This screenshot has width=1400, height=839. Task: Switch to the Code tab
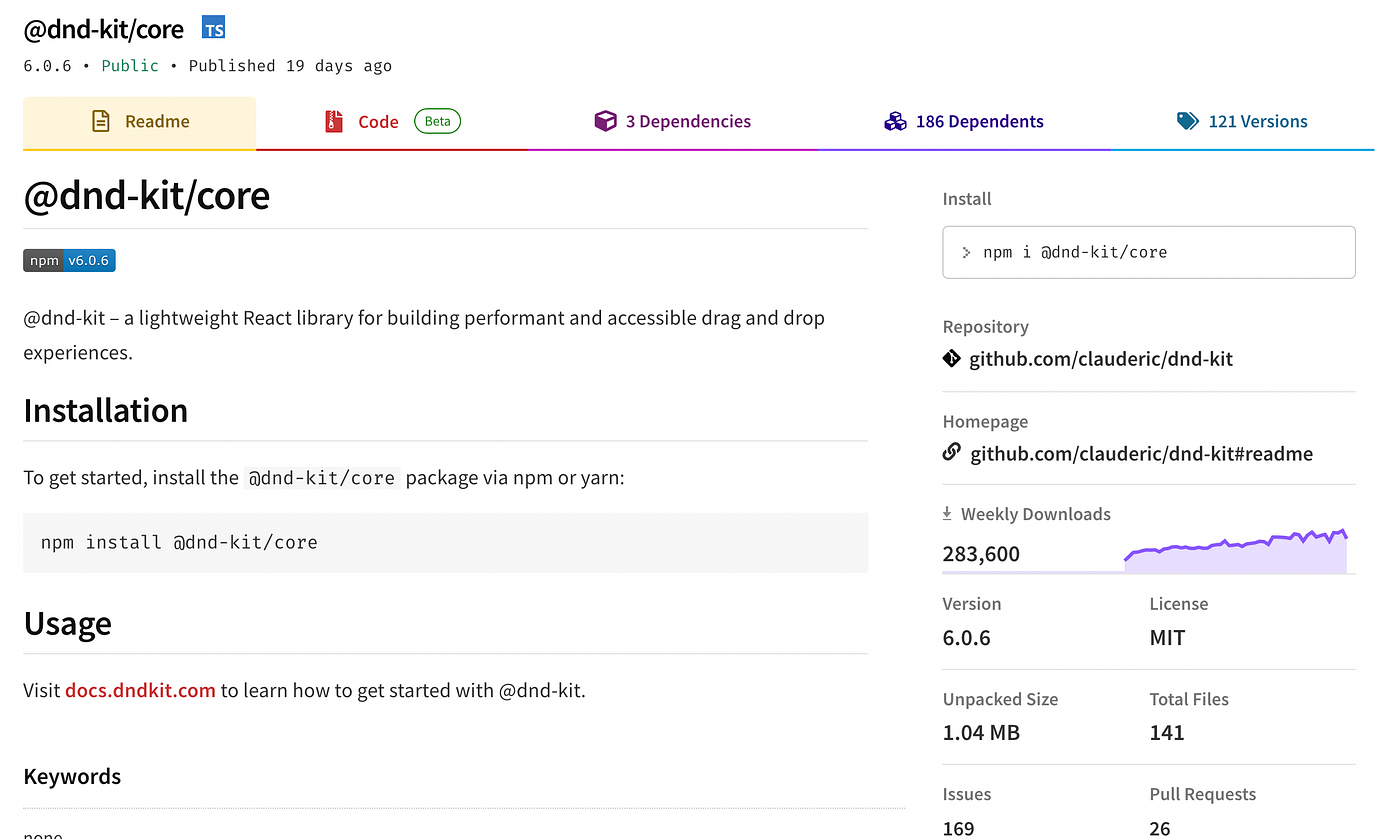393,122
